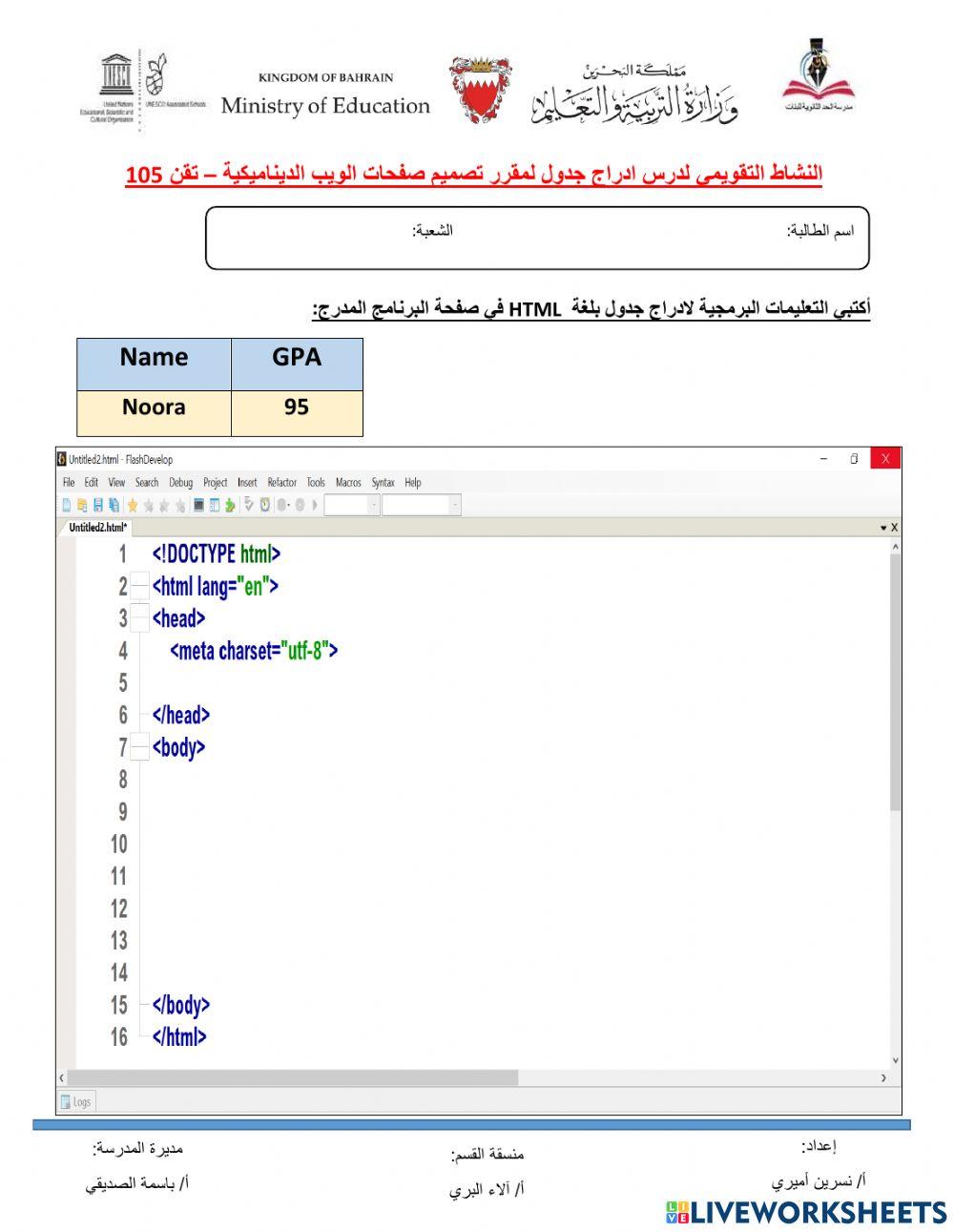The image size is (954, 1232).
Task: Create a new file using the toolbar icon
Action: (x=67, y=504)
